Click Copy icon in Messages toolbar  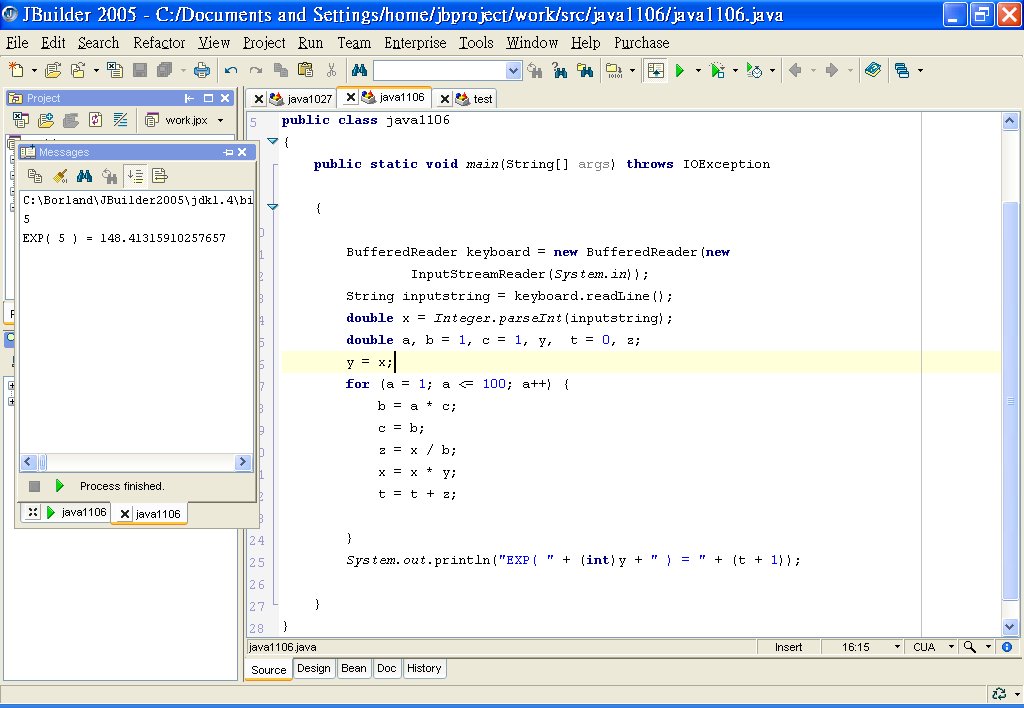[x=35, y=175]
